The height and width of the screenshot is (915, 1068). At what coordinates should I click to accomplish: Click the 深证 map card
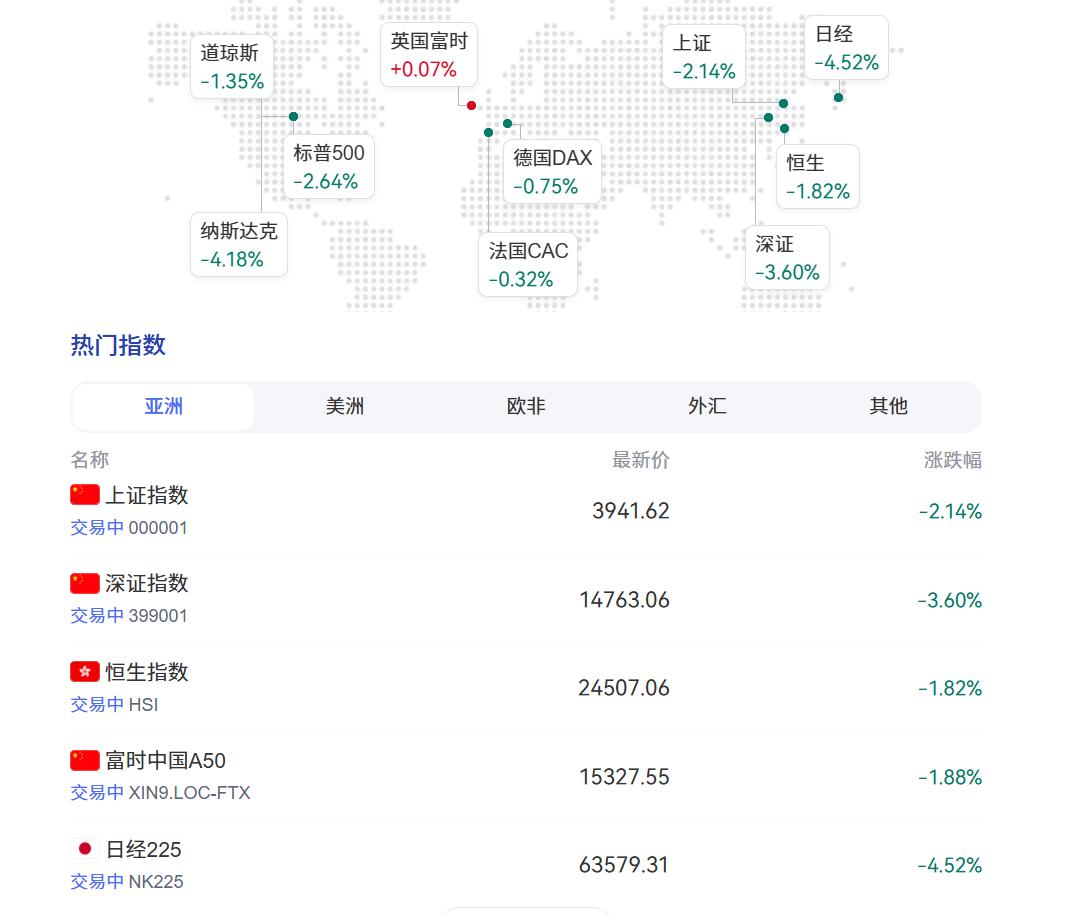coord(787,258)
